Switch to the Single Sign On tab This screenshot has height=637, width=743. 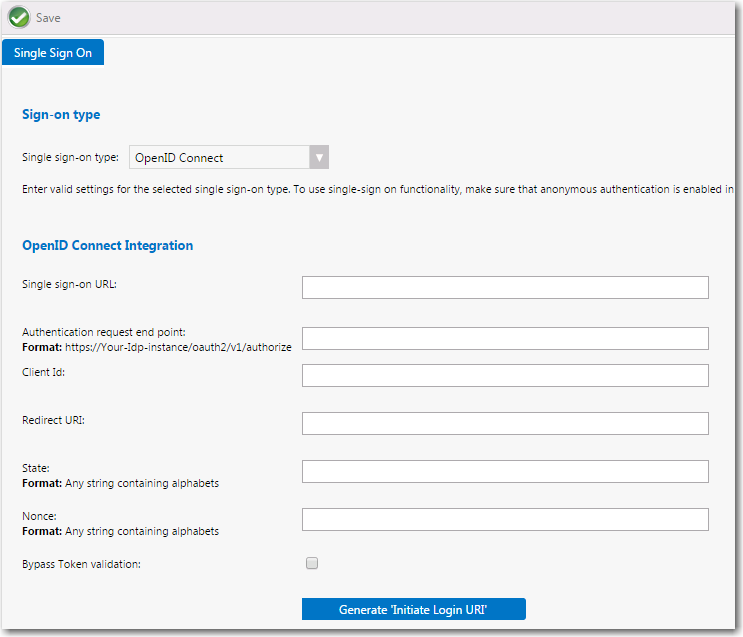pyautogui.click(x=53, y=53)
